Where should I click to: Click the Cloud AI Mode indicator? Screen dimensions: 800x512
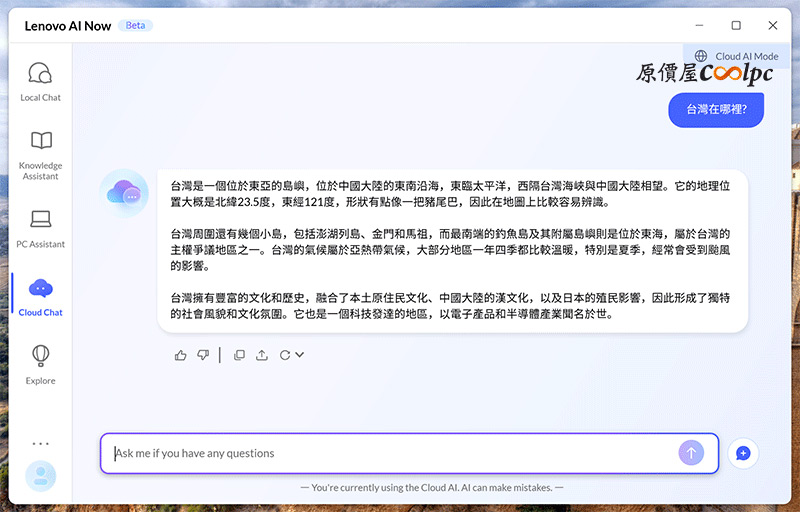[x=737, y=56]
